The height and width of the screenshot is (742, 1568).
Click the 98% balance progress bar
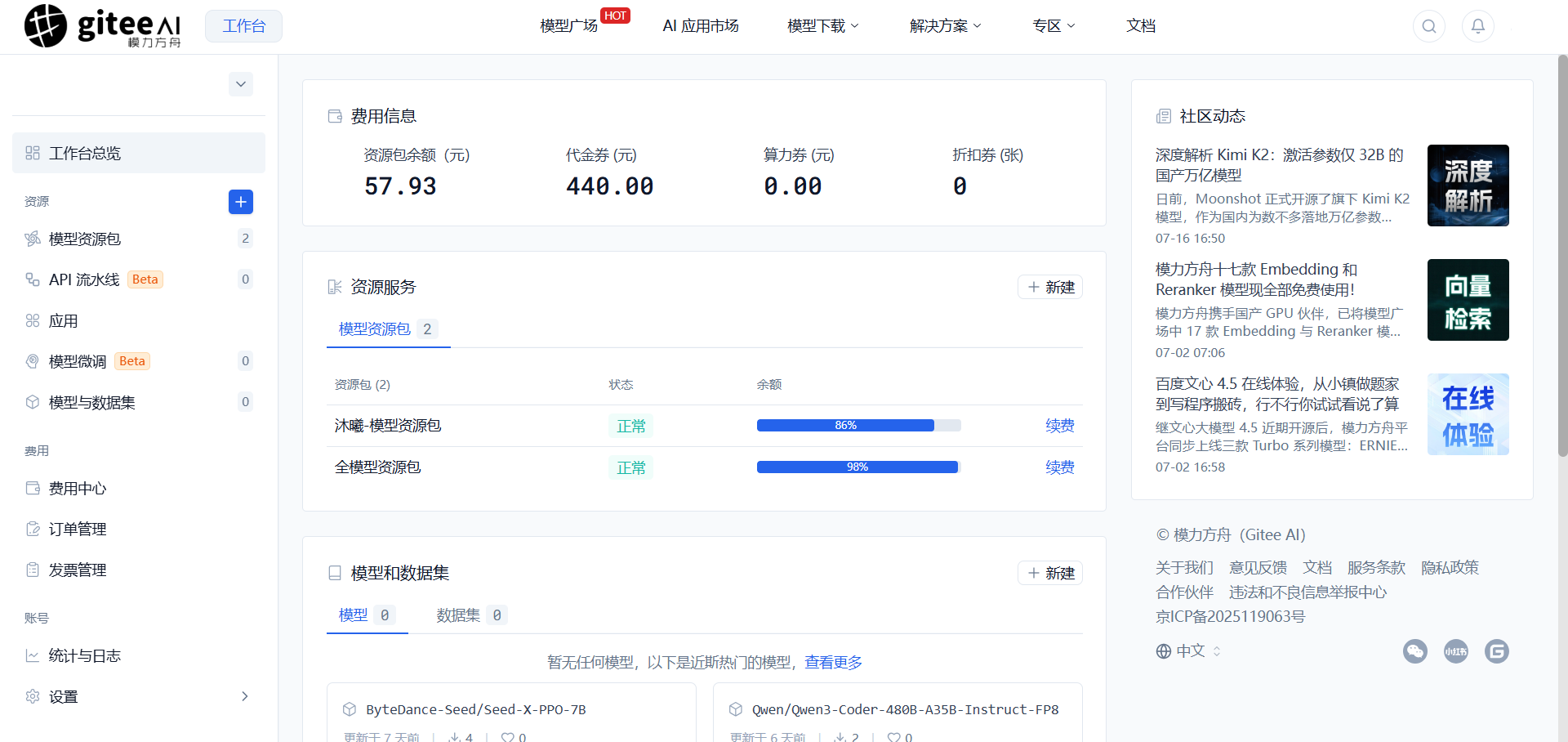pos(858,467)
